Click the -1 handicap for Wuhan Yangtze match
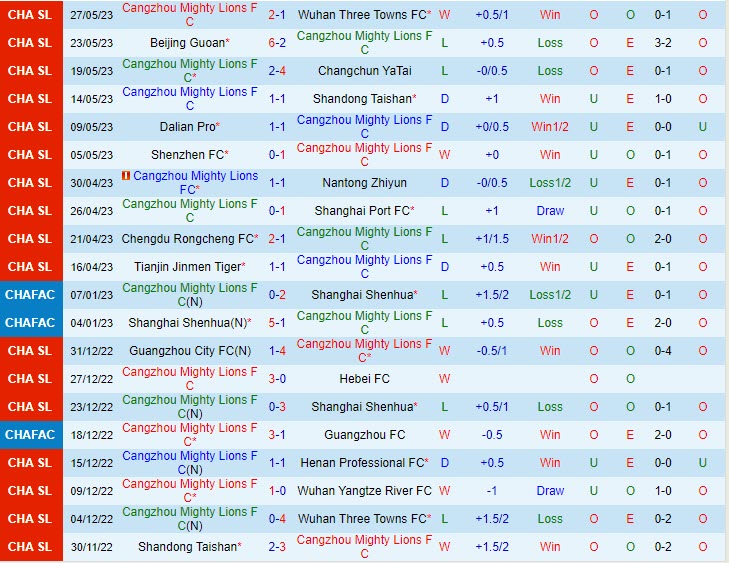Screen dimensions: 729x563 492,490
